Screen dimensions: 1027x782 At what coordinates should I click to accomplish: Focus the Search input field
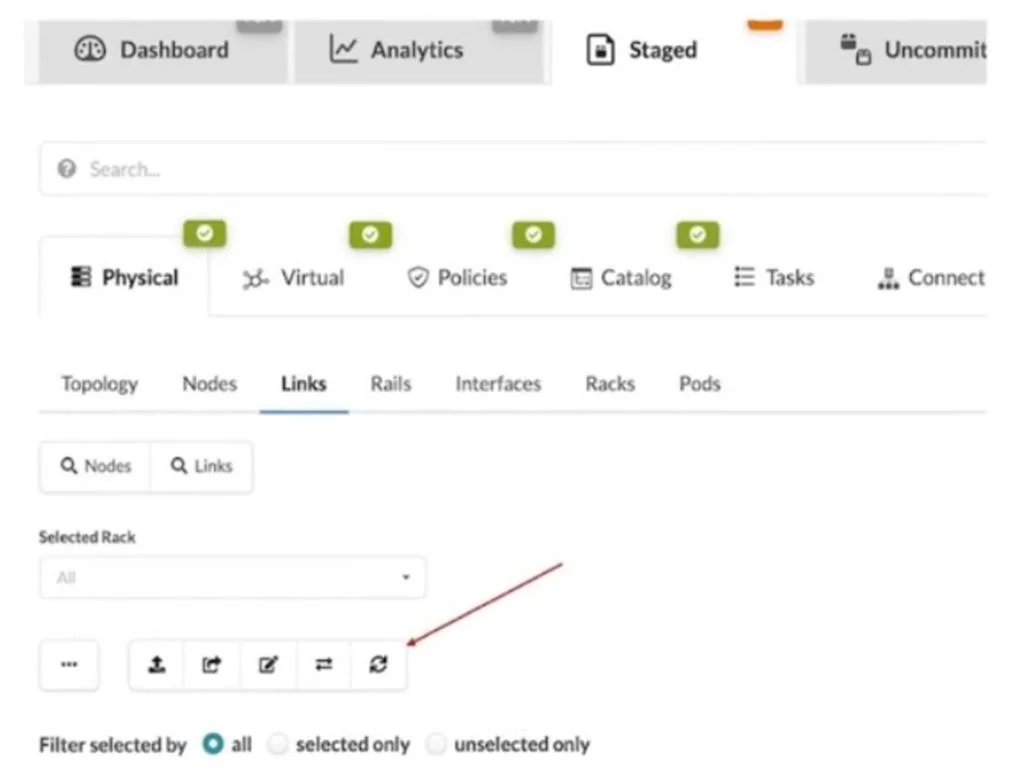click(514, 169)
